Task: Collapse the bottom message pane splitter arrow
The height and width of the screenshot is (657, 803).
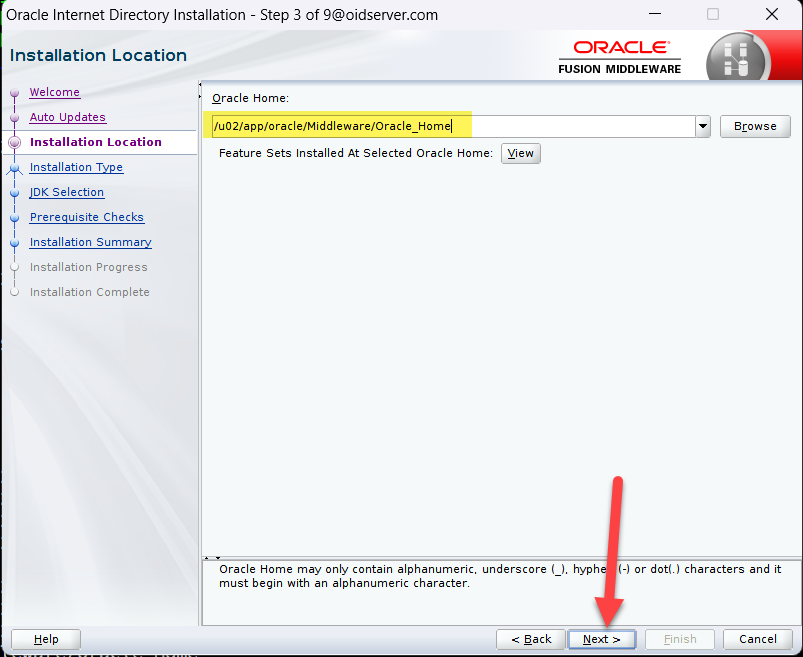Action: click(x=217, y=558)
